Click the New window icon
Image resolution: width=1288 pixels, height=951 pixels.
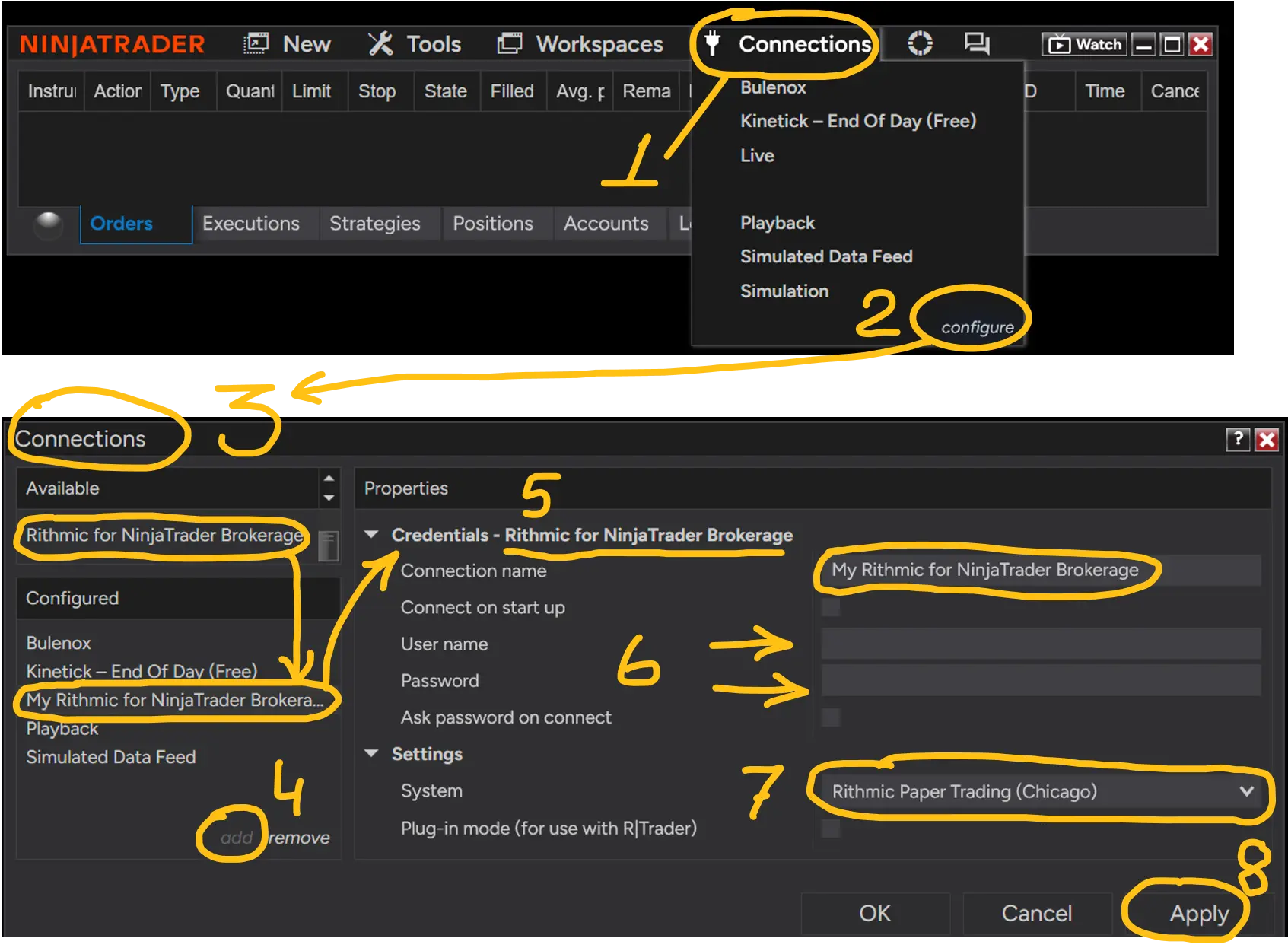pyautogui.click(x=256, y=43)
